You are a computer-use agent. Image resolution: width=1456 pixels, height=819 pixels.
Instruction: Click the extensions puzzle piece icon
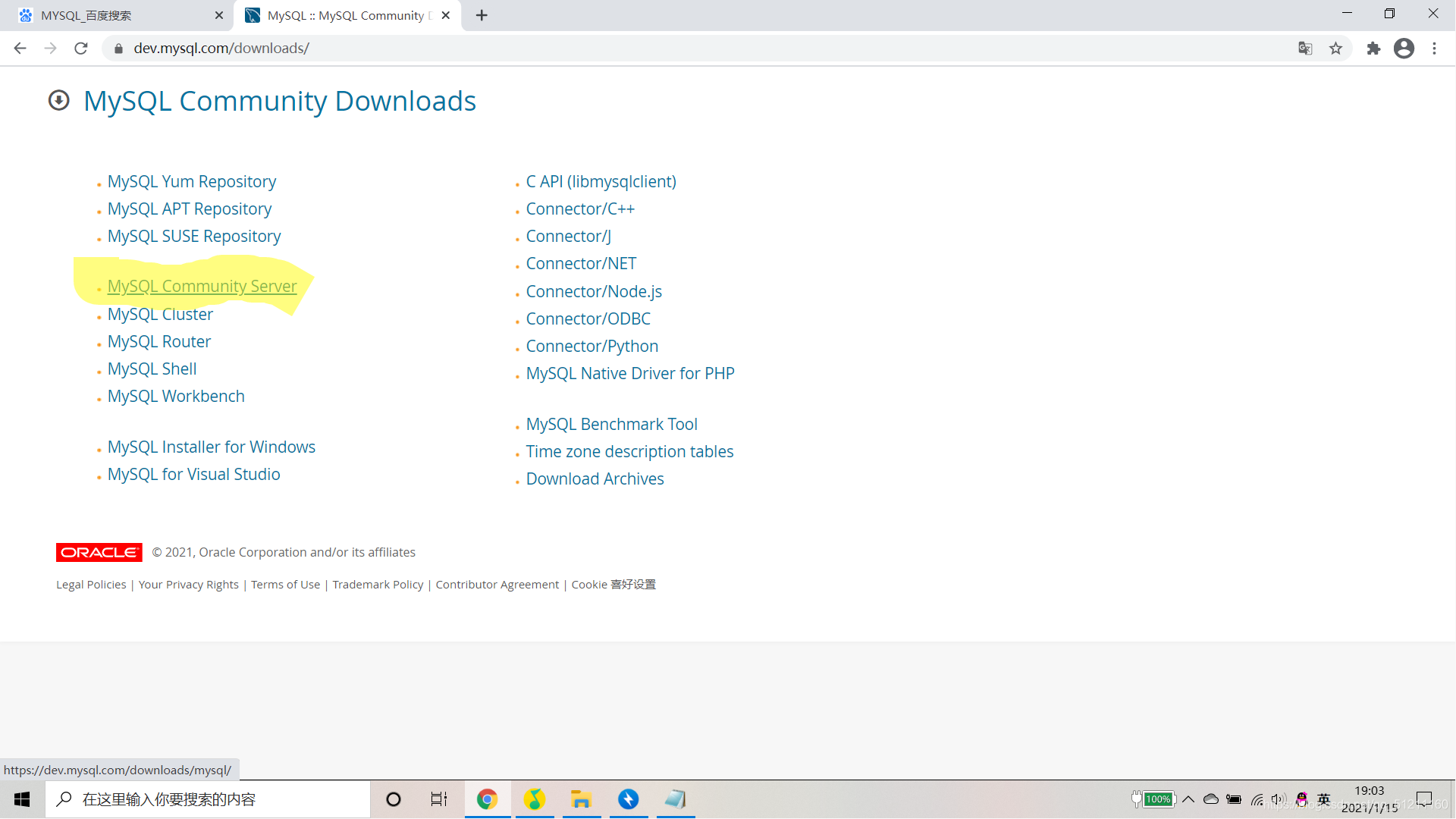click(1372, 48)
